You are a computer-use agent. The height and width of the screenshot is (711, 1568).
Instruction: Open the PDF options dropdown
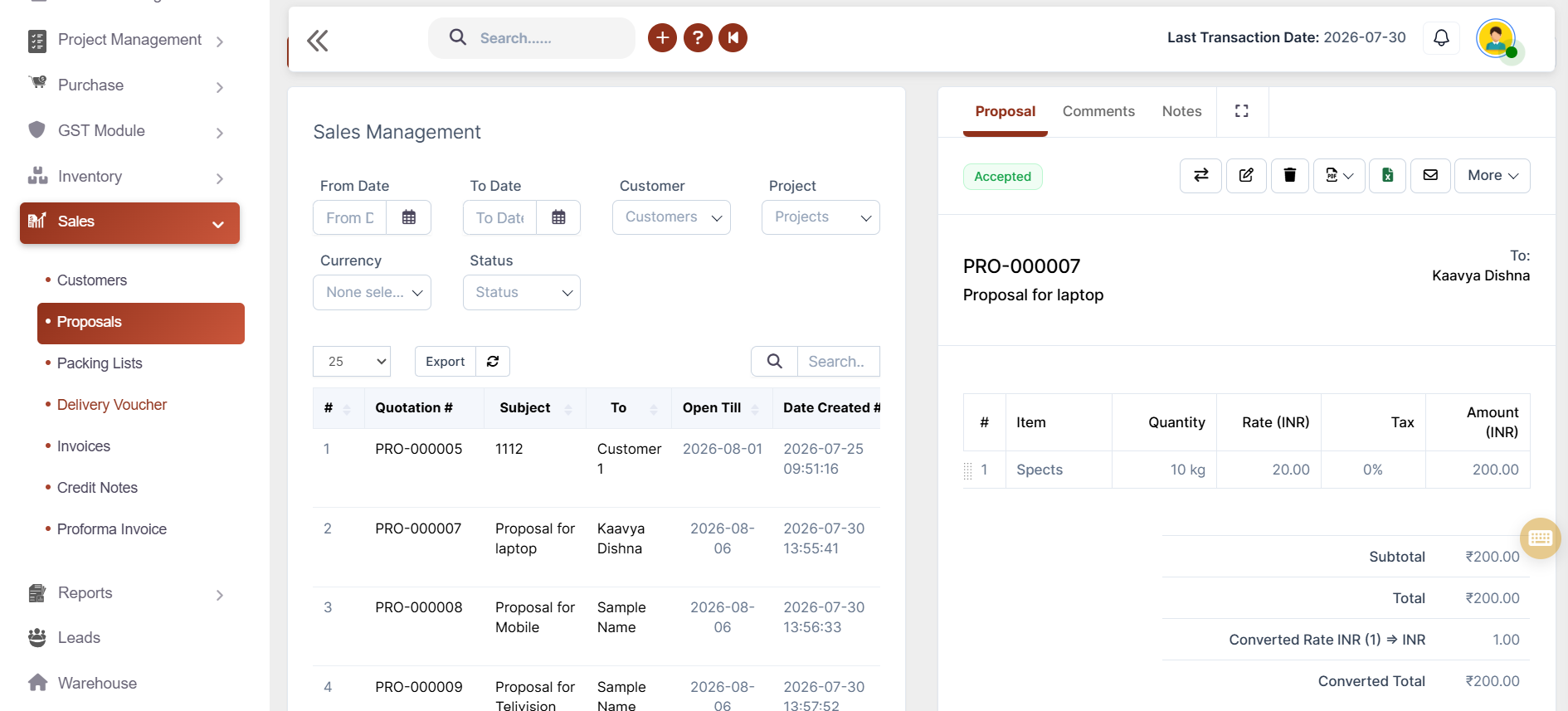[x=1339, y=176]
